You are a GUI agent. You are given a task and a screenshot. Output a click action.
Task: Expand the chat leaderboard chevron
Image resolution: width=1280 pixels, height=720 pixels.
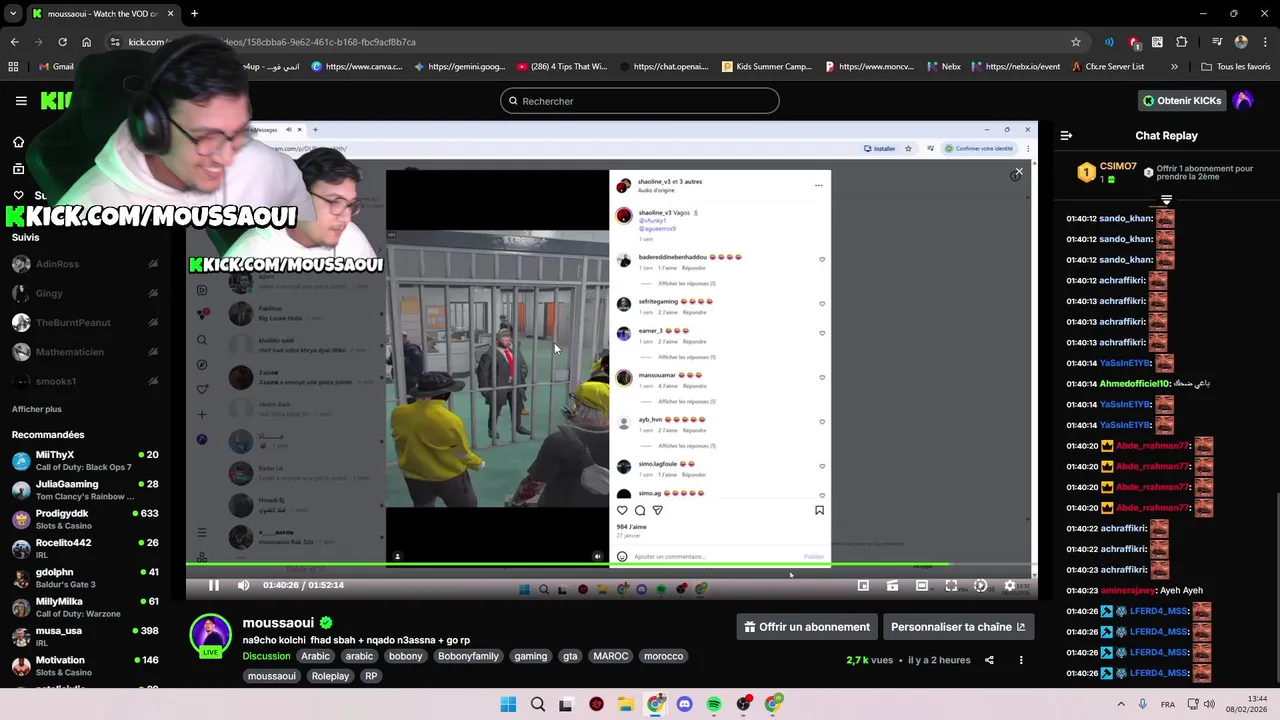point(1166,200)
